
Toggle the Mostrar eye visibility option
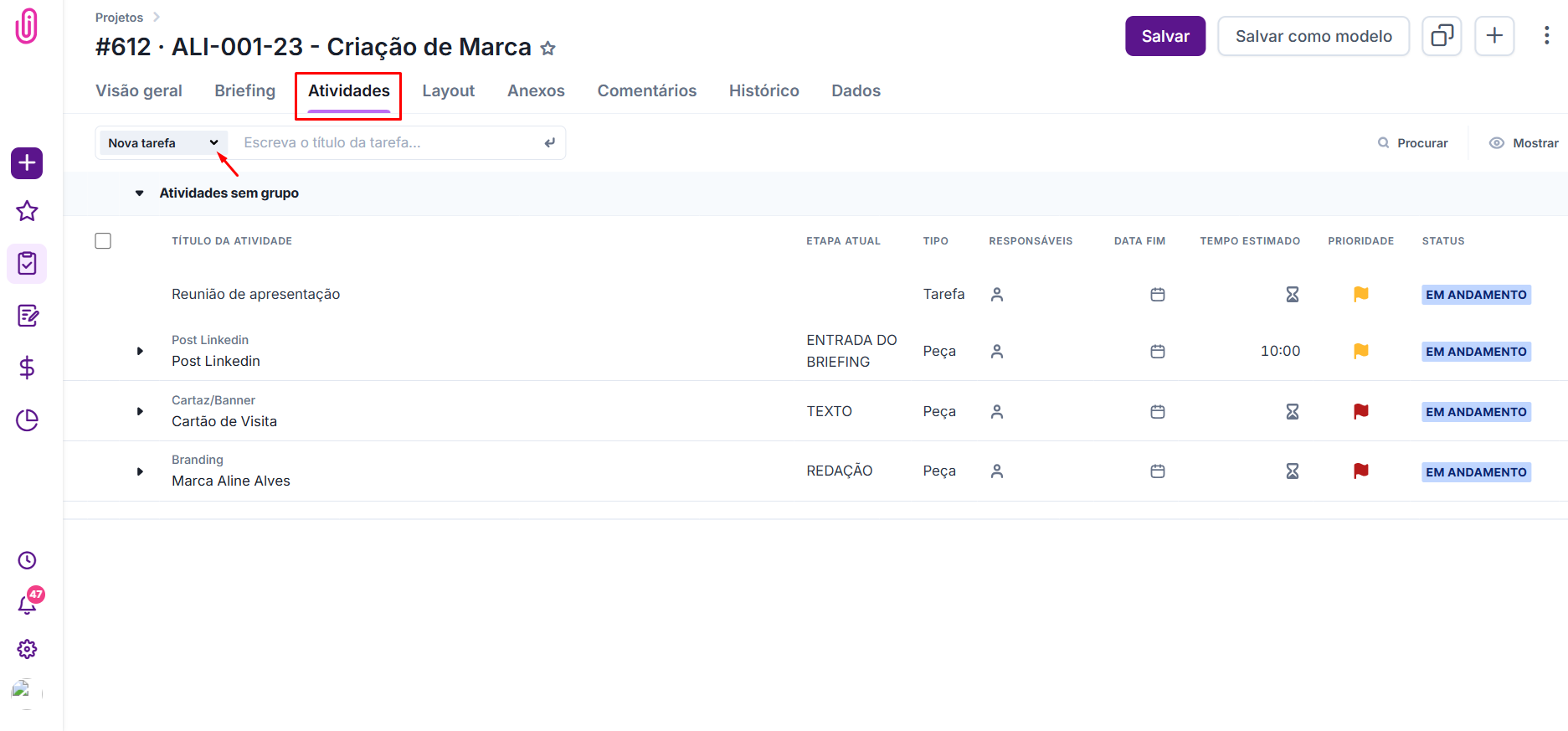pyautogui.click(x=1524, y=143)
